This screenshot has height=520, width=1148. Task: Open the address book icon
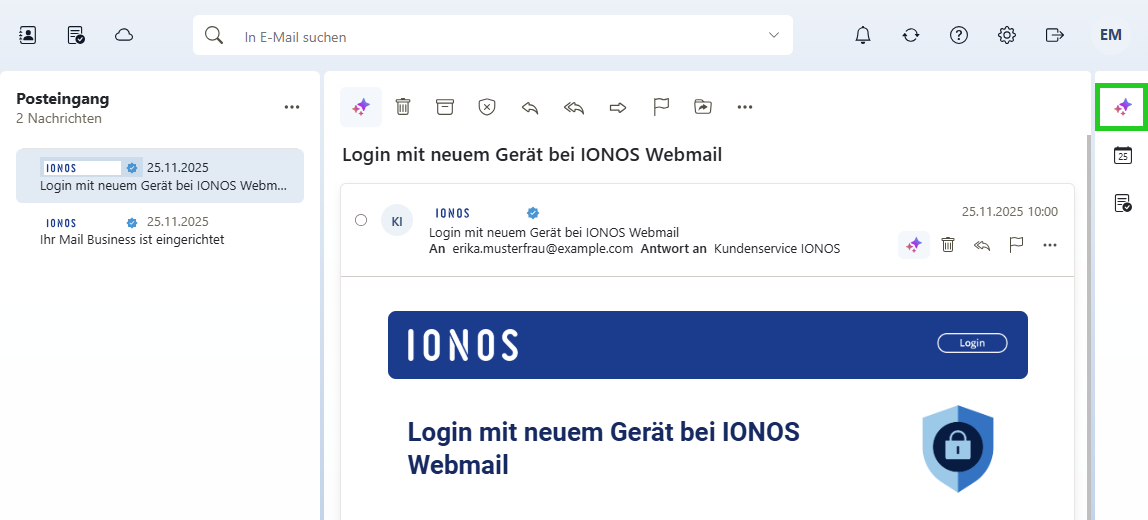pyautogui.click(x=28, y=34)
